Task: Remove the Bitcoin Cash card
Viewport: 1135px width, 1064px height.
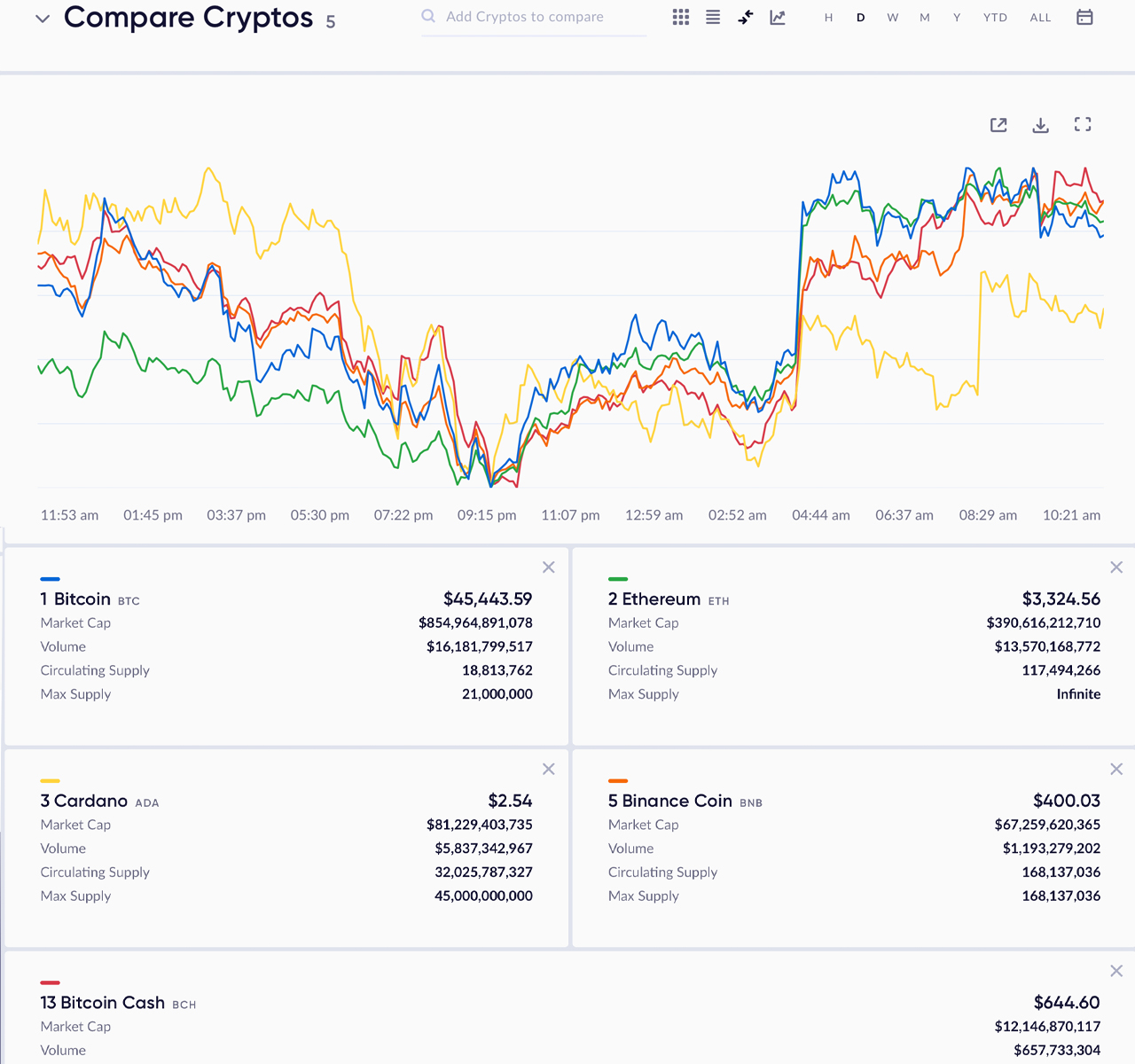Action: click(x=1116, y=971)
